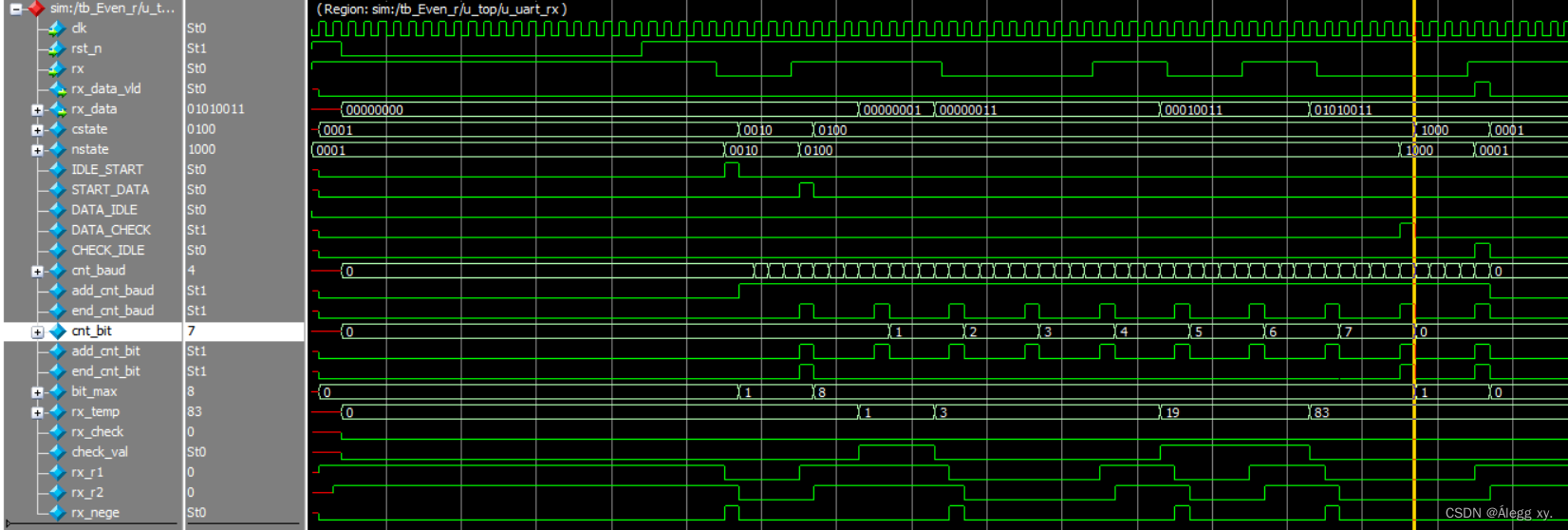This screenshot has width=1568, height=530.
Task: Select the check_val signal name
Action: point(100,453)
